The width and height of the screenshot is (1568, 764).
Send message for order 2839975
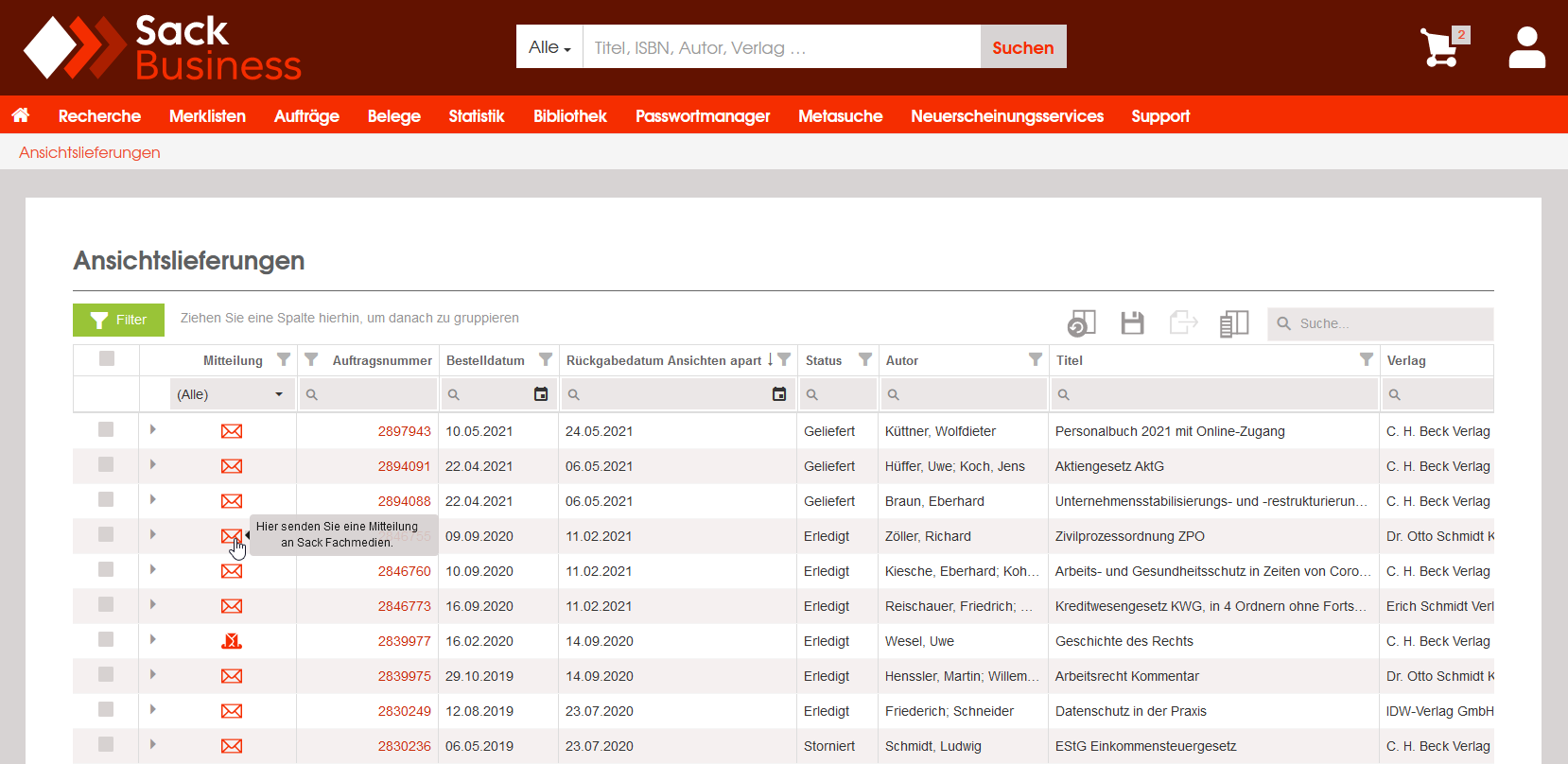pos(232,676)
